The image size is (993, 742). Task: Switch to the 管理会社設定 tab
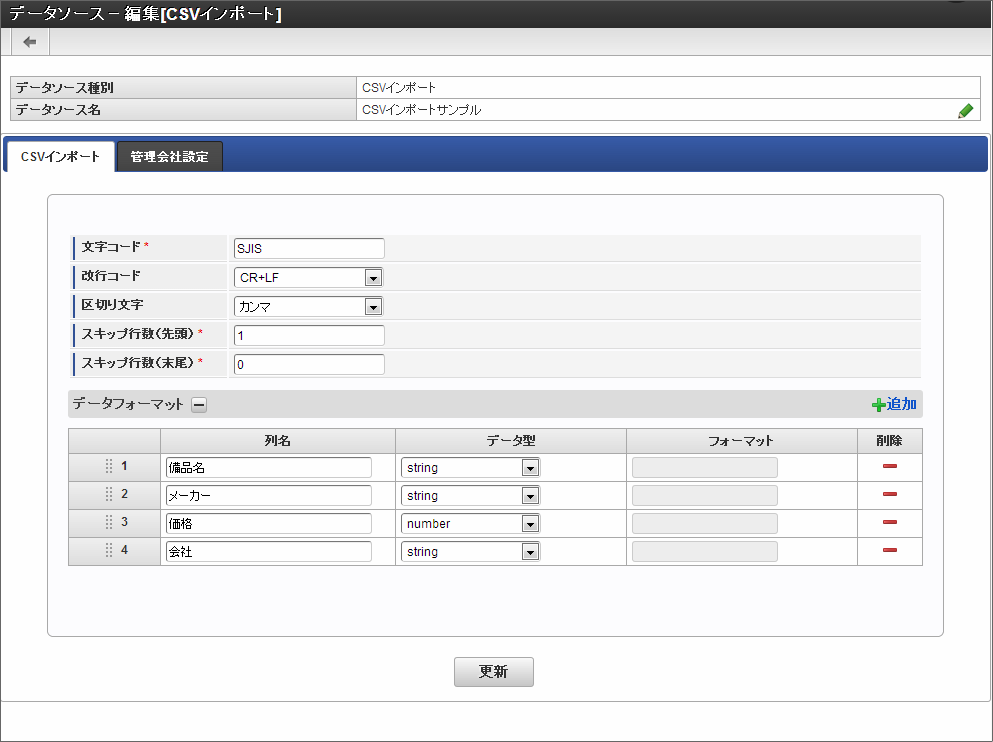tap(170, 156)
